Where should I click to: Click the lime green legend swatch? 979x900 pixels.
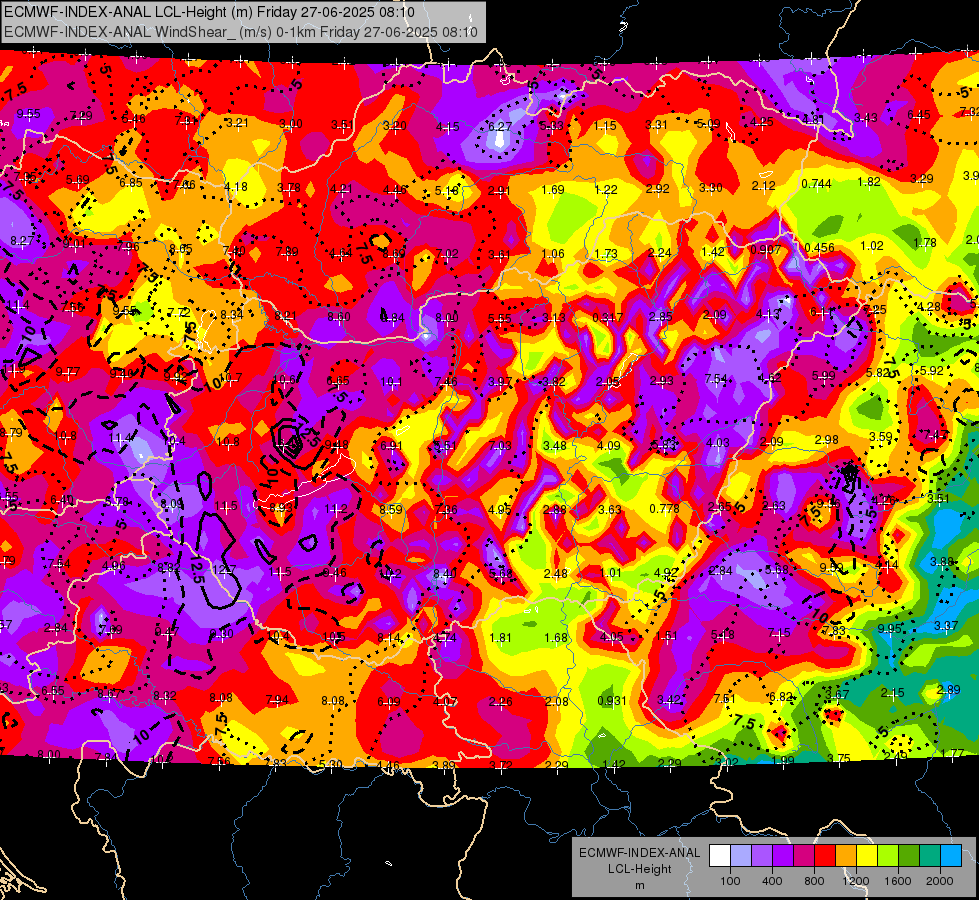click(888, 856)
